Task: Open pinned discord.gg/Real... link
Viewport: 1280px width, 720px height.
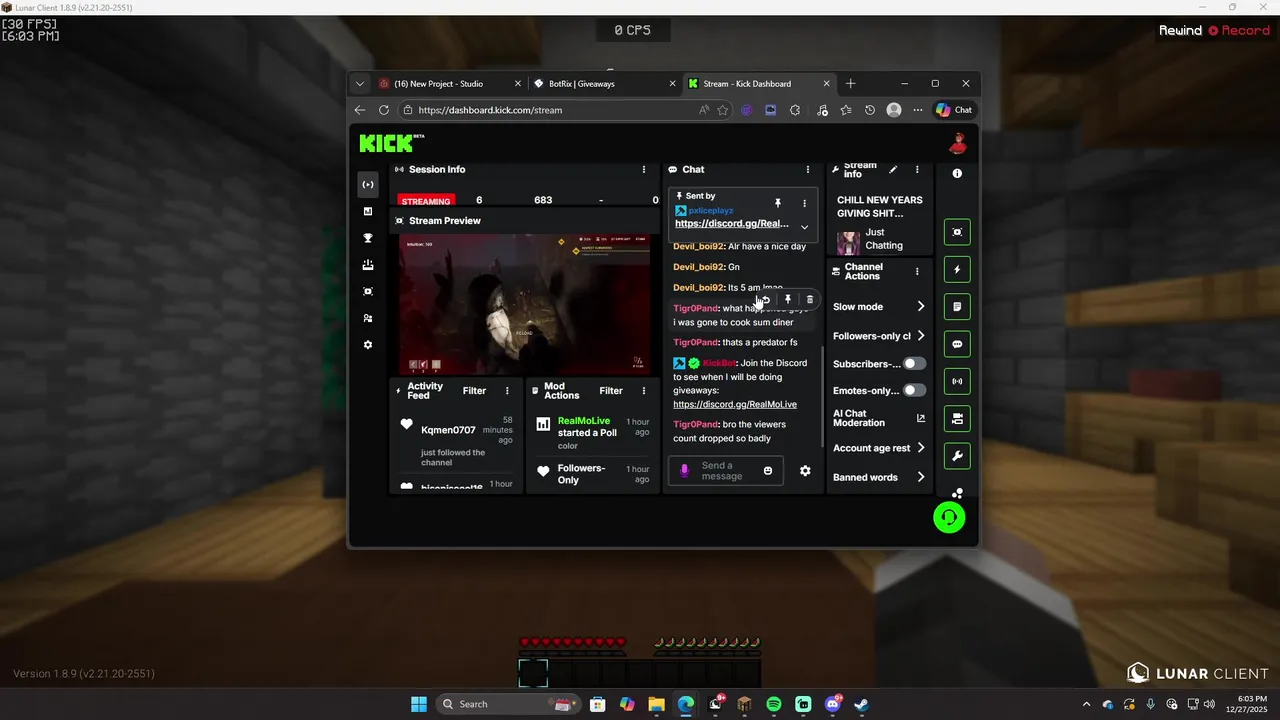Action: (732, 224)
